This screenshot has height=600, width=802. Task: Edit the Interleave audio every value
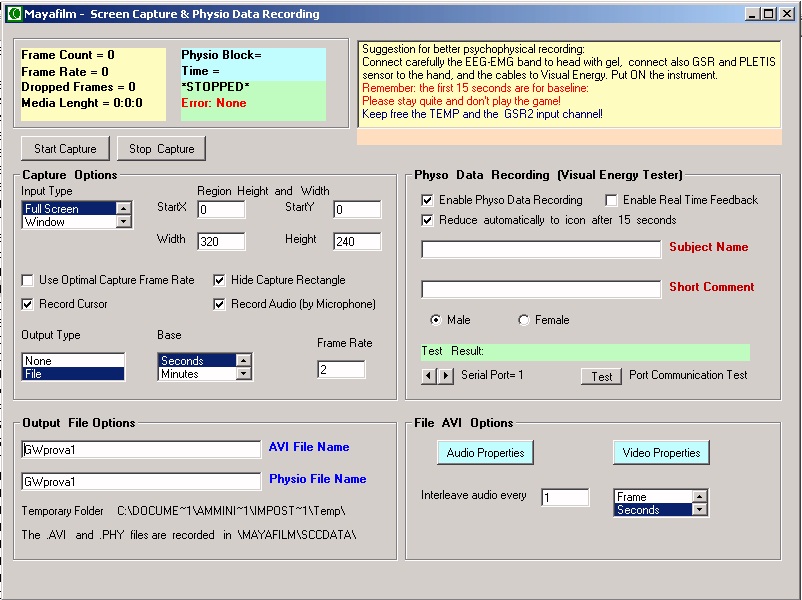(565, 497)
